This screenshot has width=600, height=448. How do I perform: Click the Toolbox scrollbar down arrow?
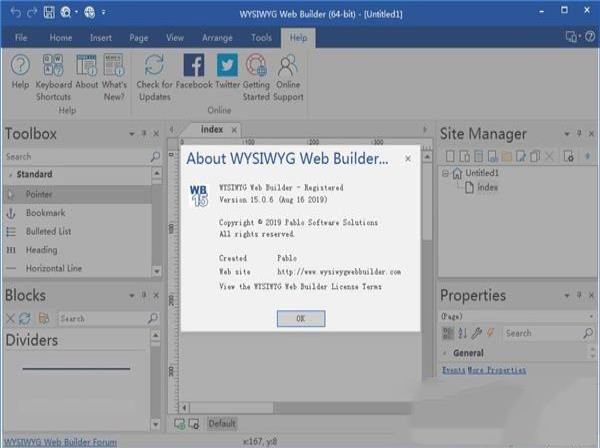(x=157, y=271)
